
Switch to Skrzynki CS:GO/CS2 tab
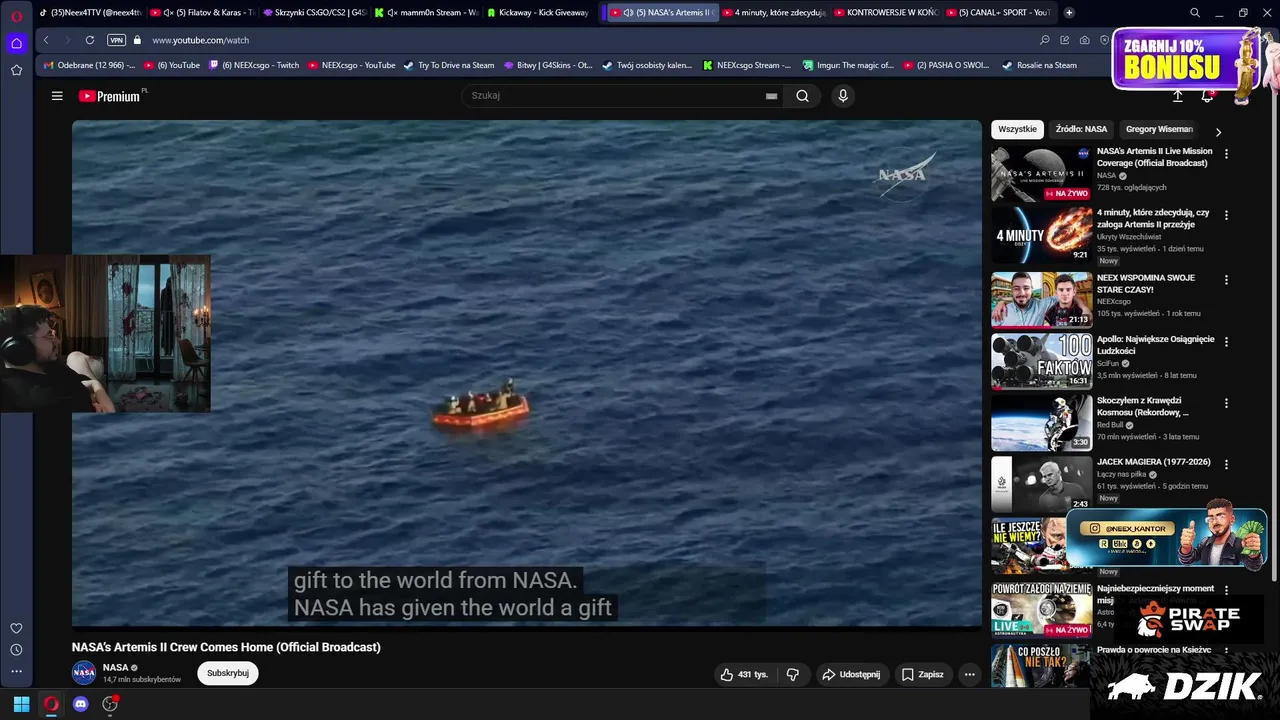tap(314, 13)
